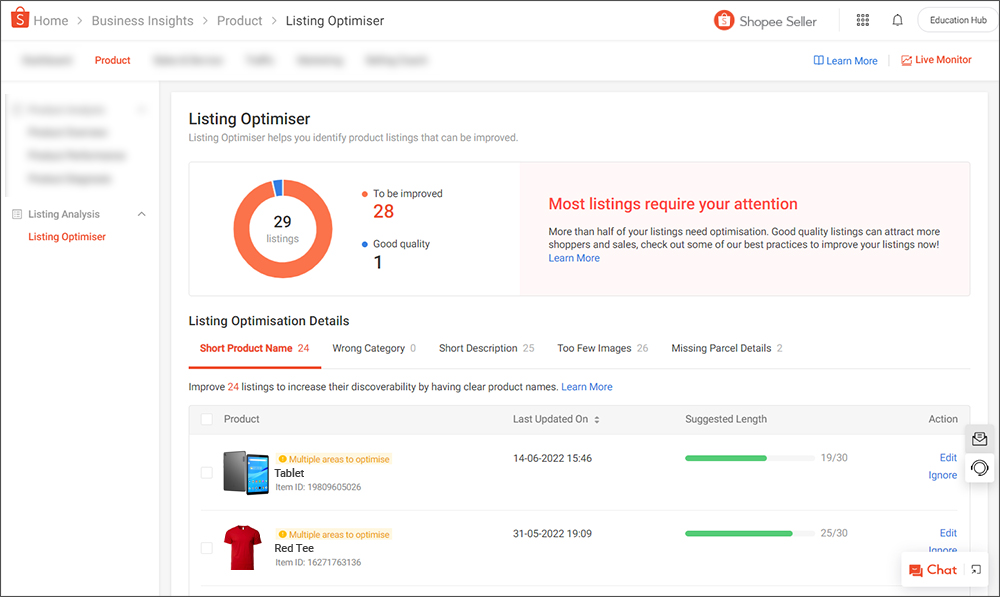Collapse the Listing Analysis sidebar section
The height and width of the screenshot is (597, 1000).
coord(141,213)
